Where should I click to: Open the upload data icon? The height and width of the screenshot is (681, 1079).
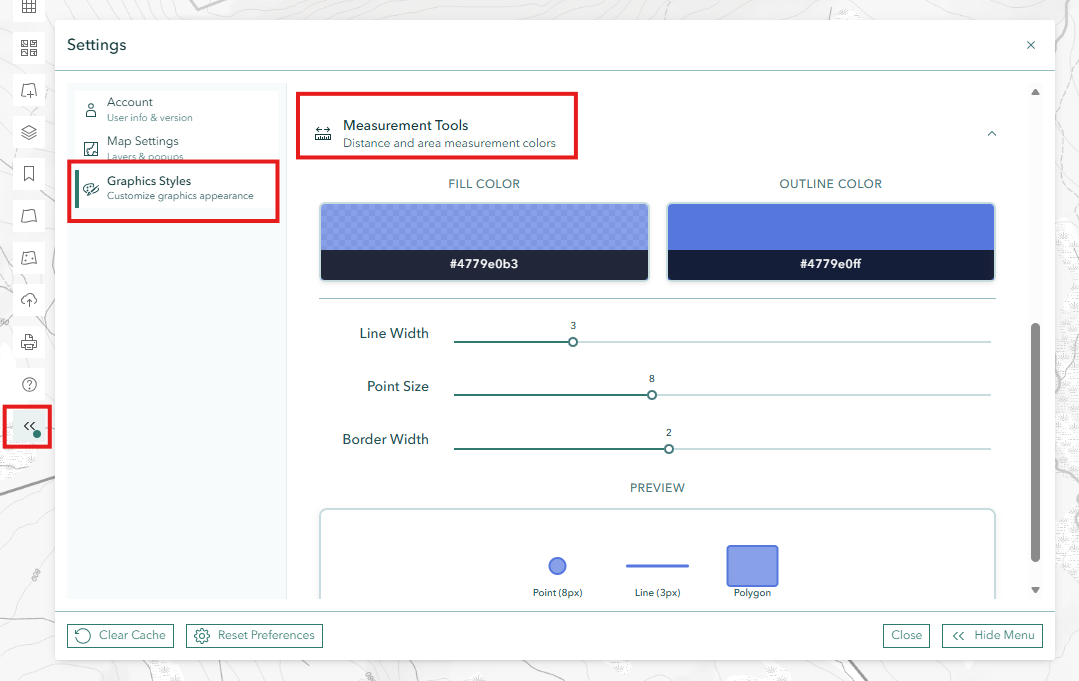click(28, 300)
